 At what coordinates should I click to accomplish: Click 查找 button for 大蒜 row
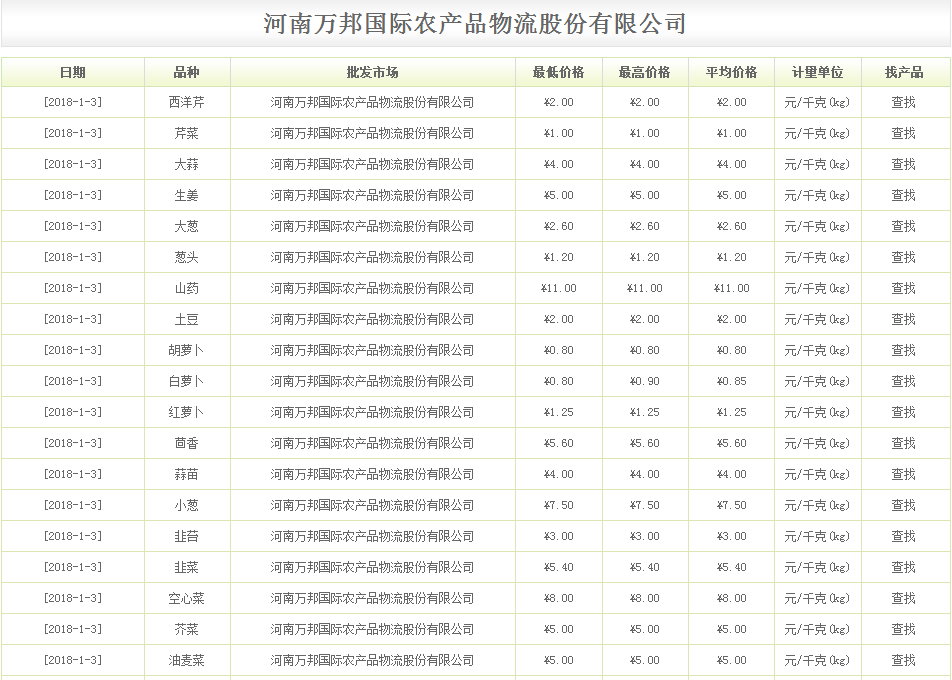coord(903,163)
